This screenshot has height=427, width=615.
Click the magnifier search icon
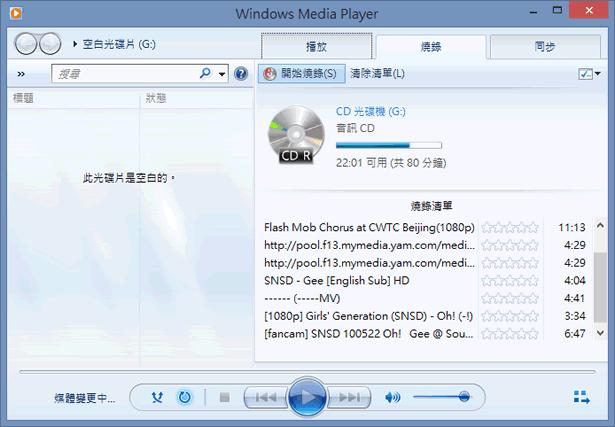[x=205, y=73]
